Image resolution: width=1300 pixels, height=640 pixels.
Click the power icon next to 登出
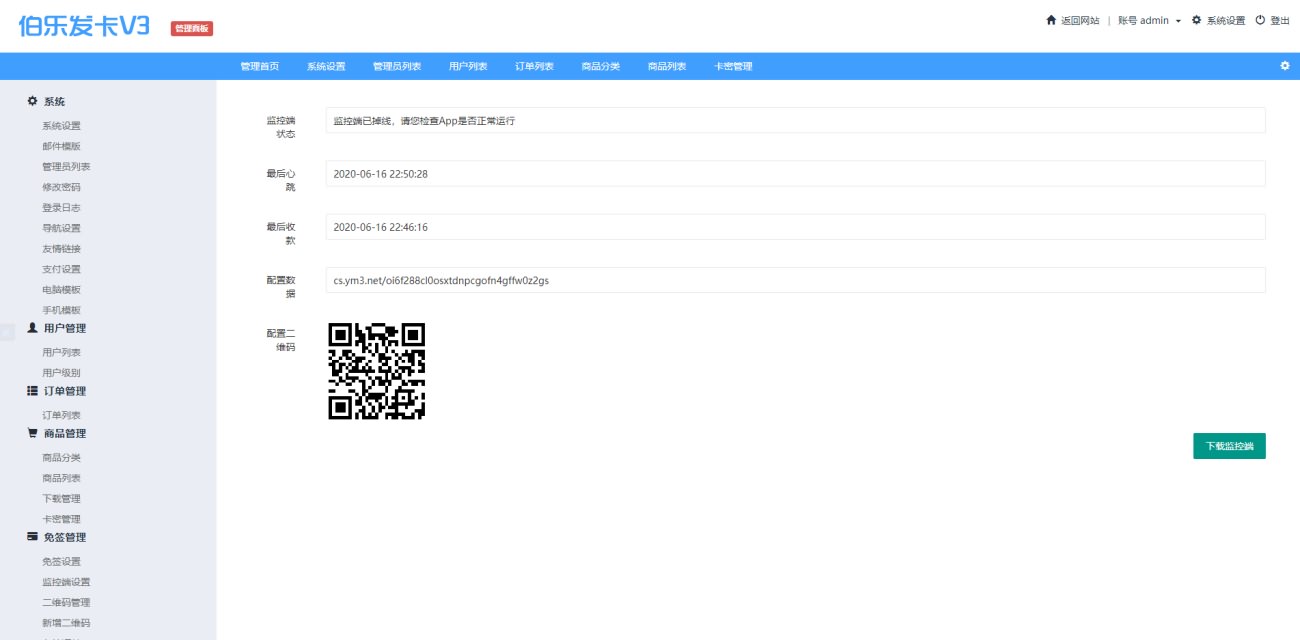click(x=1260, y=20)
